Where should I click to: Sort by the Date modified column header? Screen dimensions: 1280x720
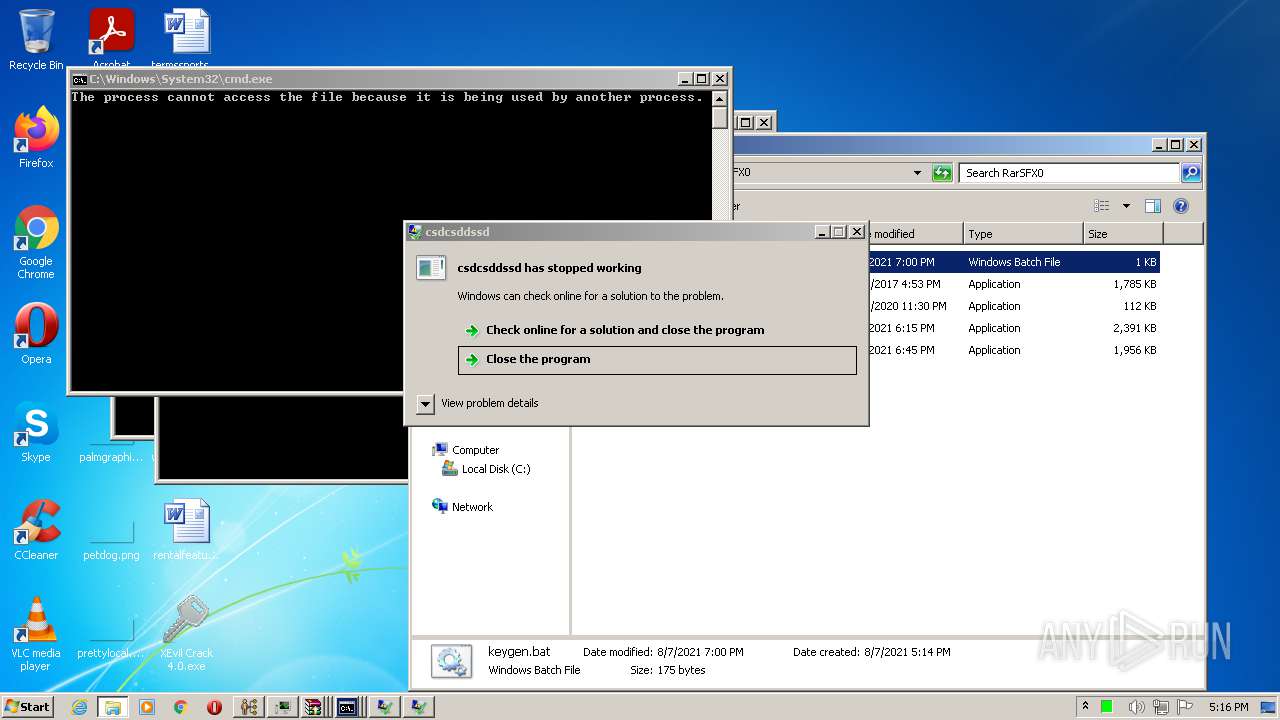coord(915,234)
